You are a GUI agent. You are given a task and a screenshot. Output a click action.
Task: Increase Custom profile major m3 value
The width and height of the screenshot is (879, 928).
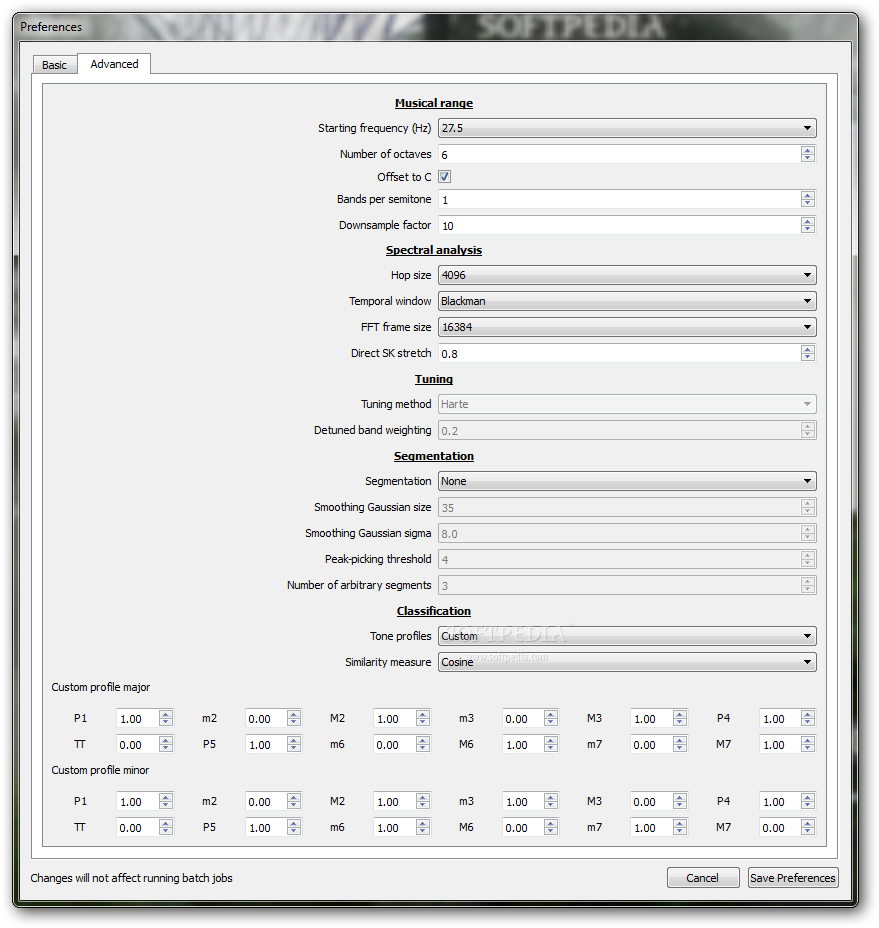point(550,714)
